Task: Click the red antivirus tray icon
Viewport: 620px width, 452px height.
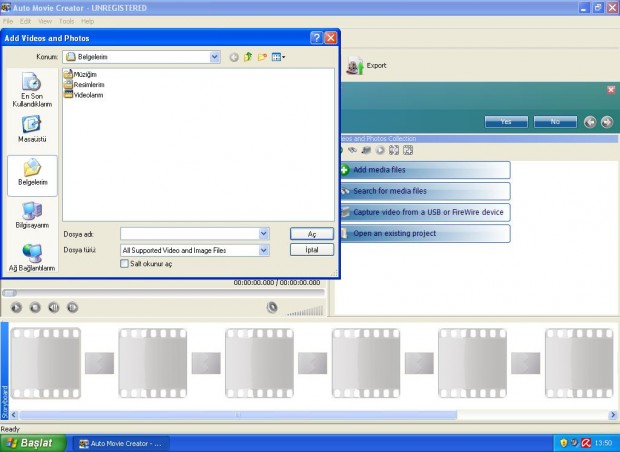Action: 586,443
